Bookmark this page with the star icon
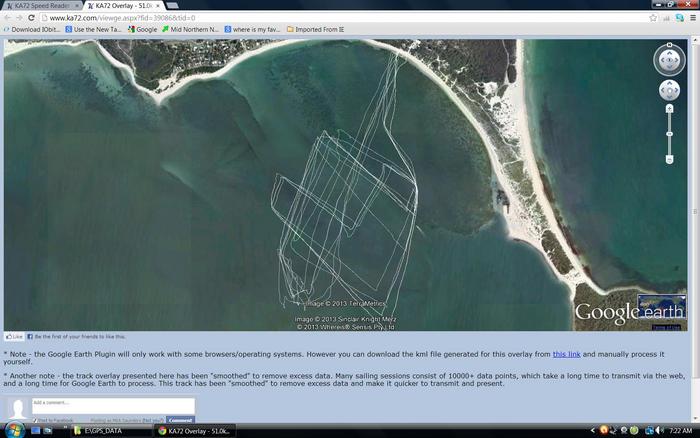The width and height of the screenshot is (700, 438). [653, 18]
